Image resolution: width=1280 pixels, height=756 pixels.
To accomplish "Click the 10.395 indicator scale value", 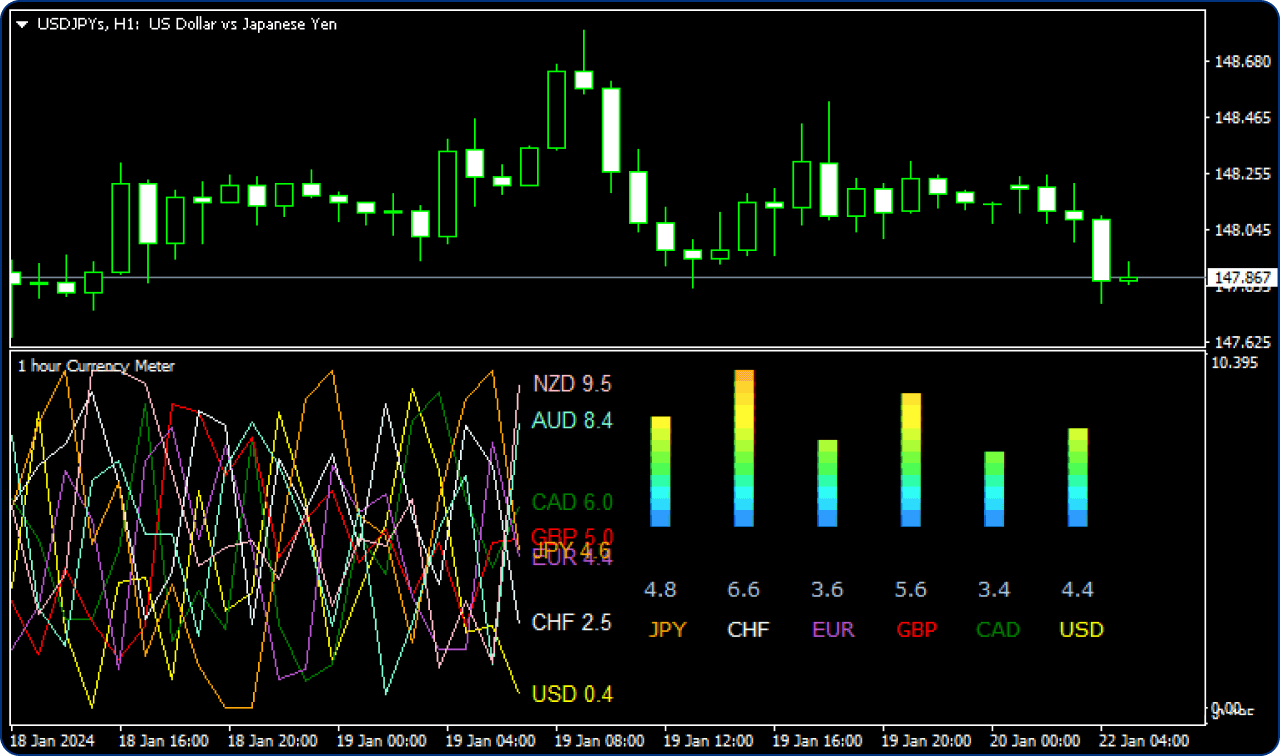I will pos(1233,362).
